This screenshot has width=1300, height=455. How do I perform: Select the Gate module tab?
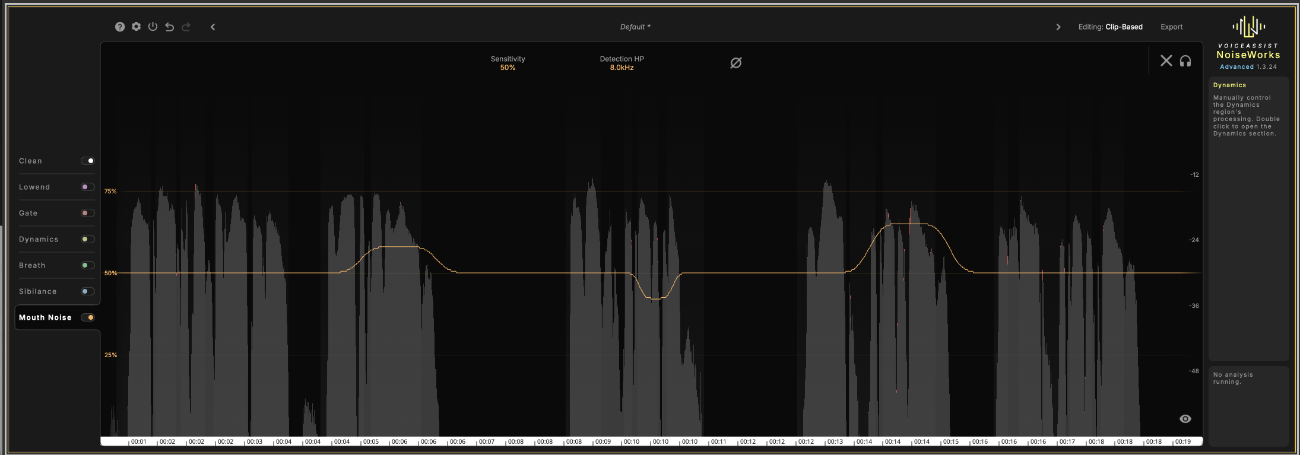28,213
